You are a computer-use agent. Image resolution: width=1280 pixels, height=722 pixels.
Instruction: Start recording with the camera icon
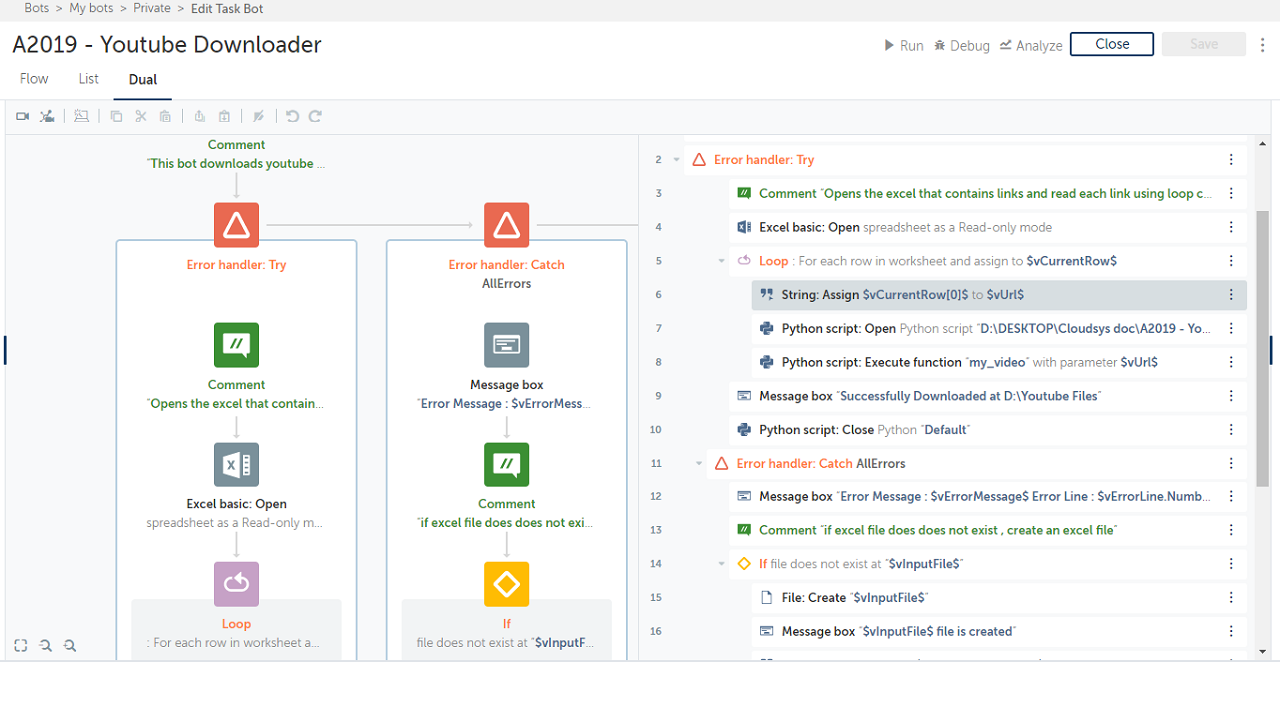coord(22,117)
